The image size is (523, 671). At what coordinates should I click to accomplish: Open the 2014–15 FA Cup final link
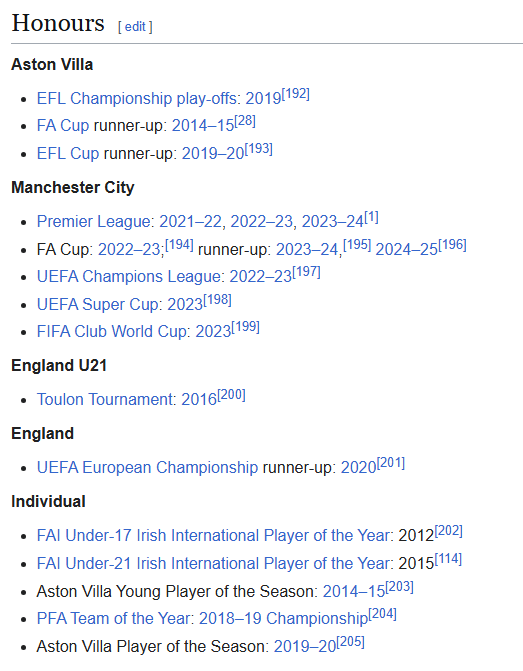click(203, 126)
